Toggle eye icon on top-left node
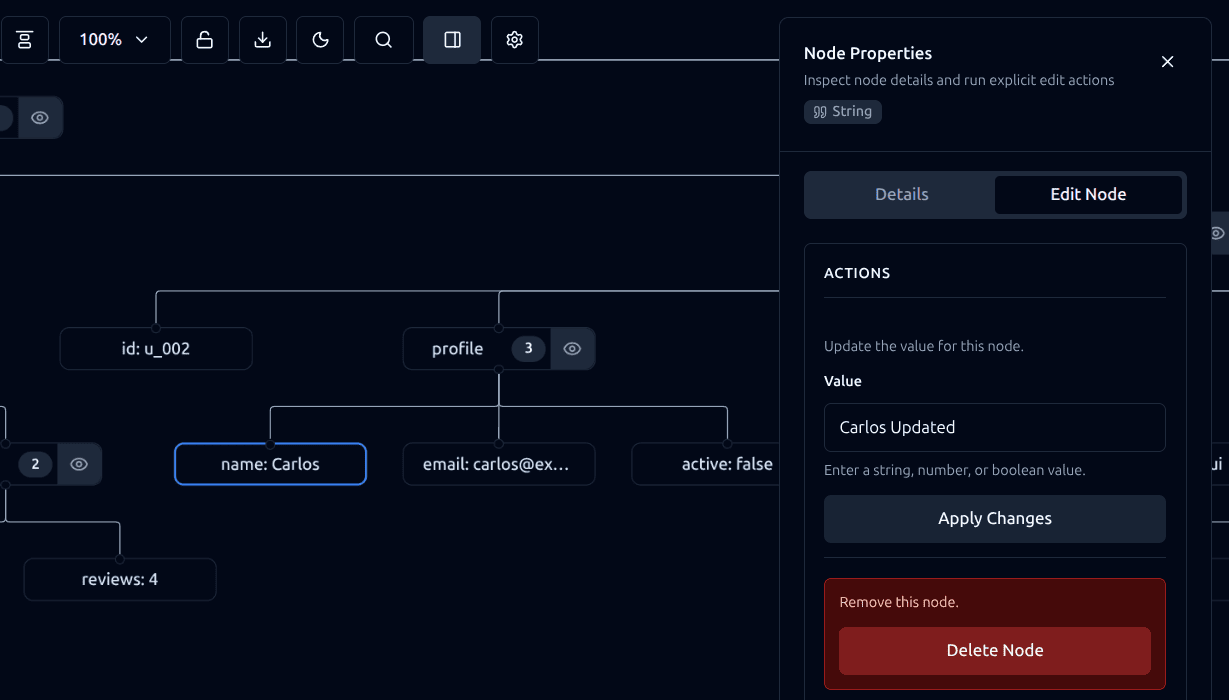Screen dimensions: 1229x700 [39, 117]
